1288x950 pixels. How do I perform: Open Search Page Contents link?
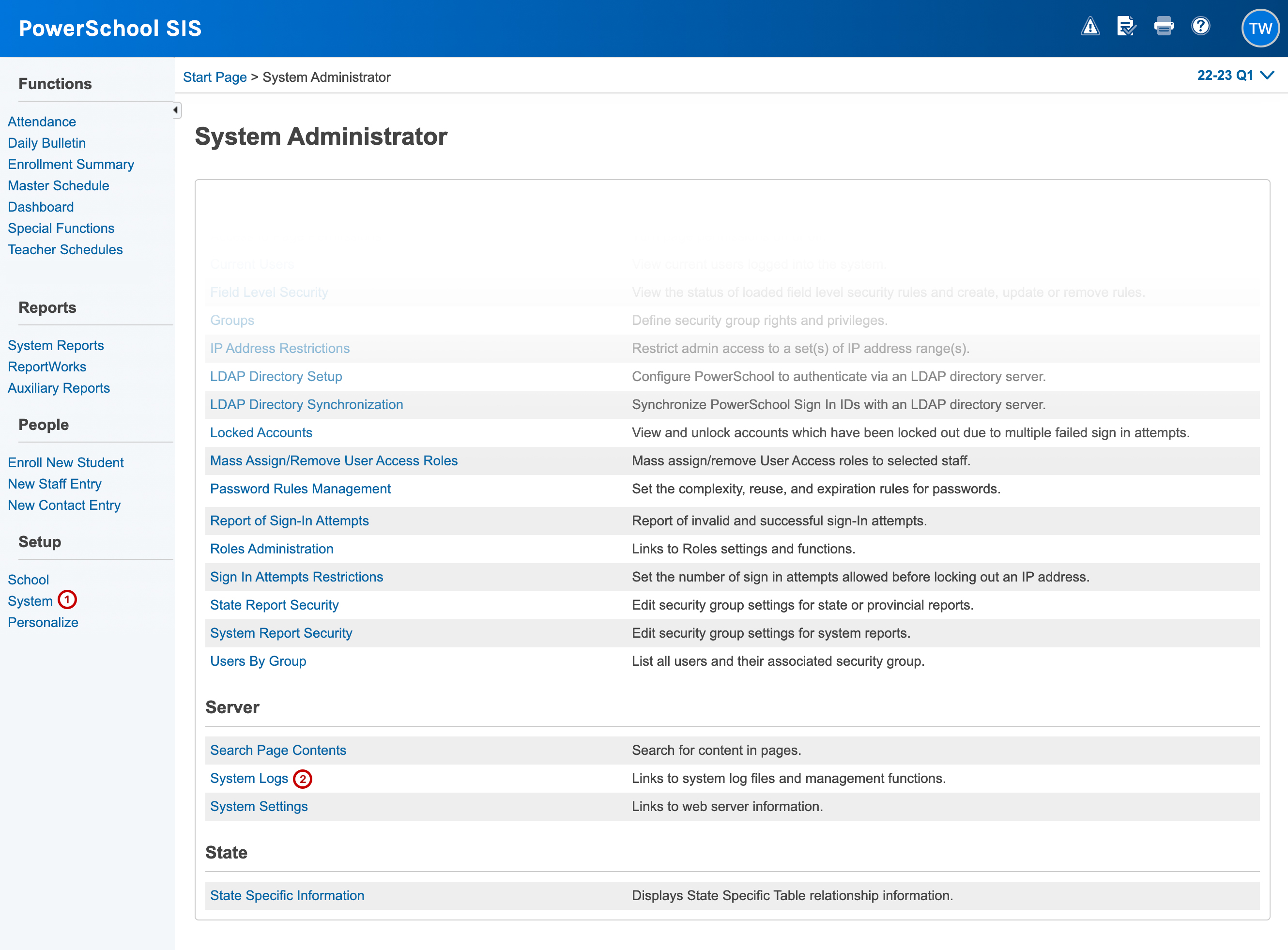278,751
